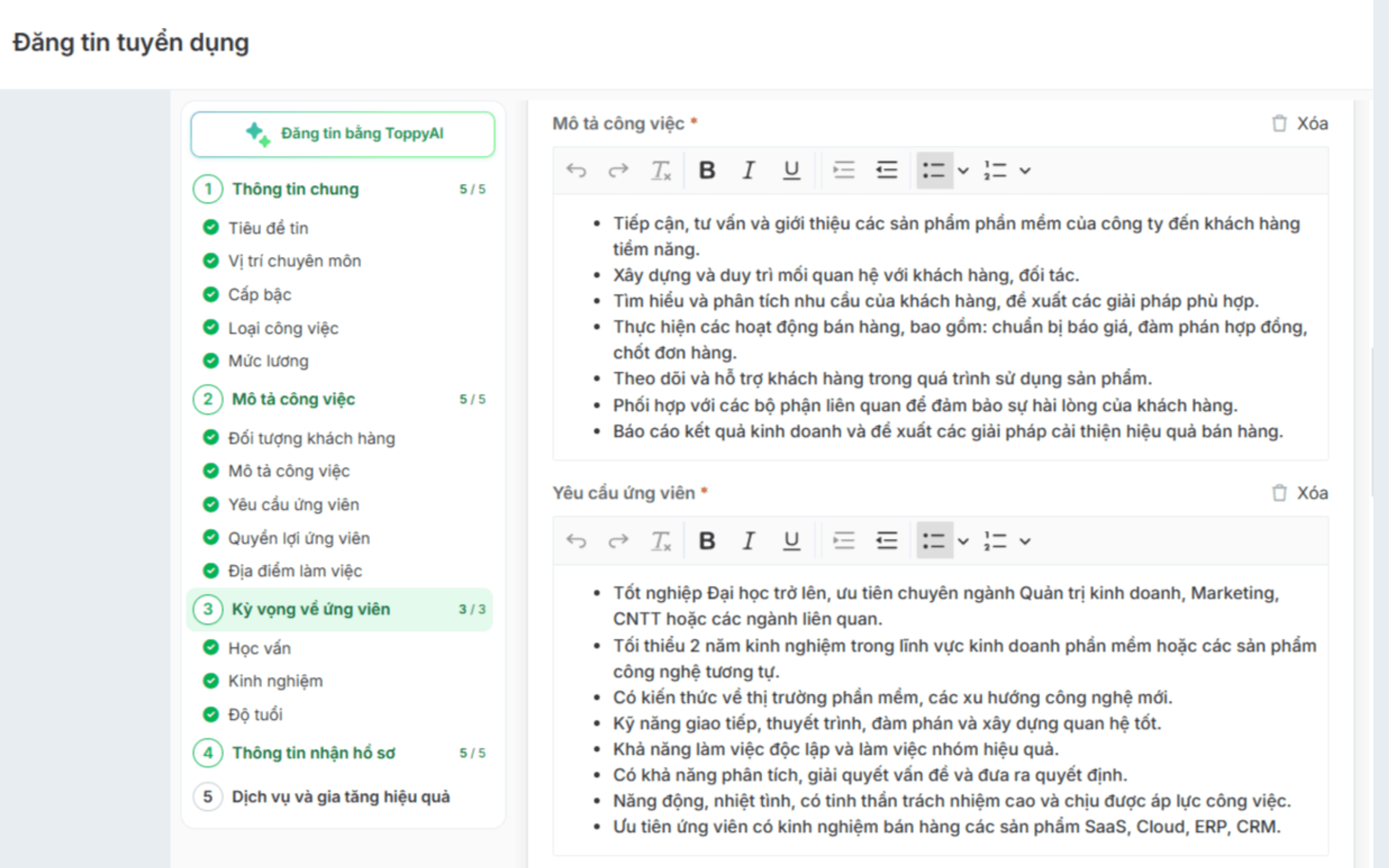Redo in the Yêu cầu ứng viên editor
Viewport: 1389px width, 868px height.
pos(618,541)
